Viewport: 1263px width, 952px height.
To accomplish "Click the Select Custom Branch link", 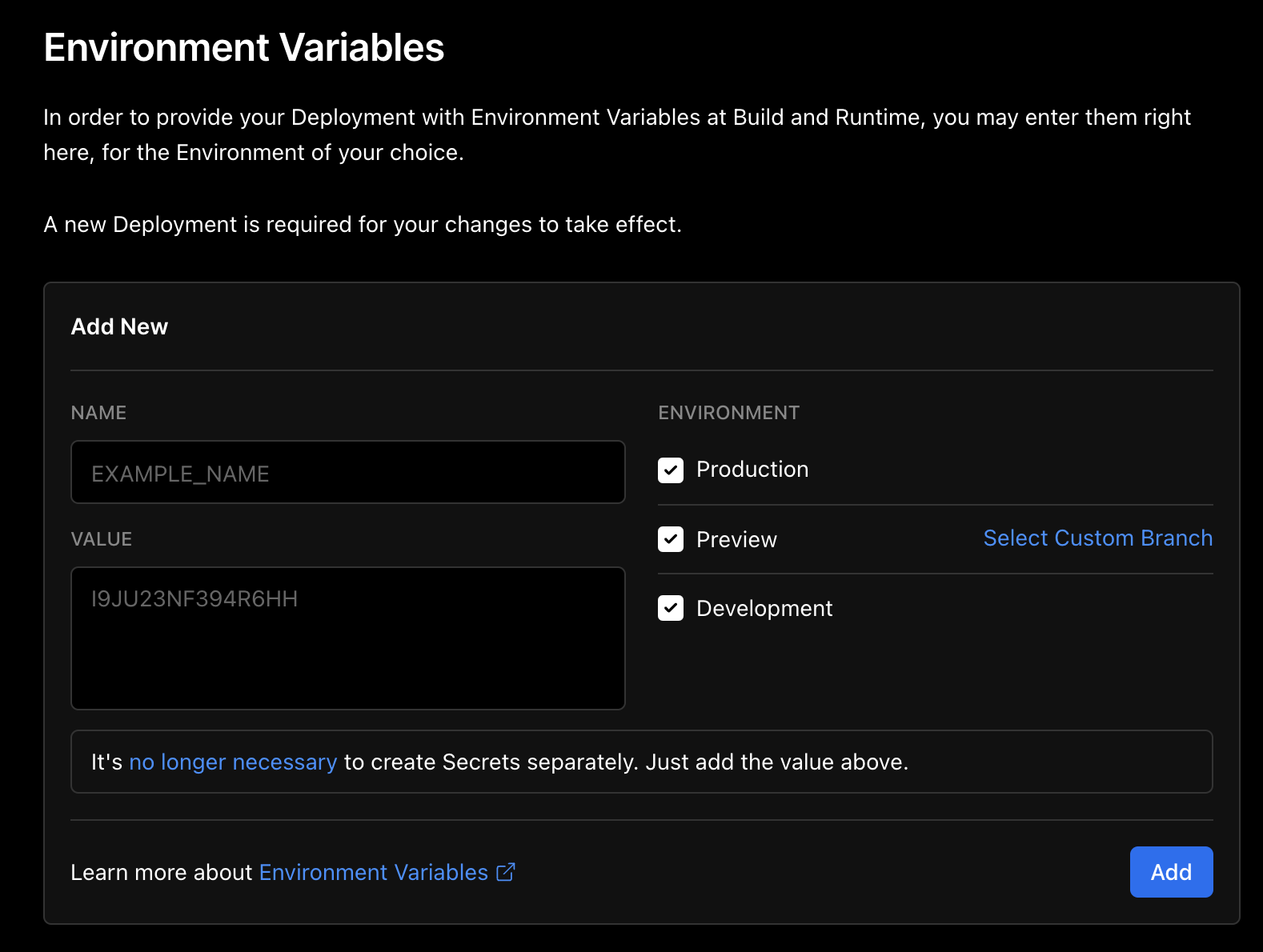I will click(1097, 538).
